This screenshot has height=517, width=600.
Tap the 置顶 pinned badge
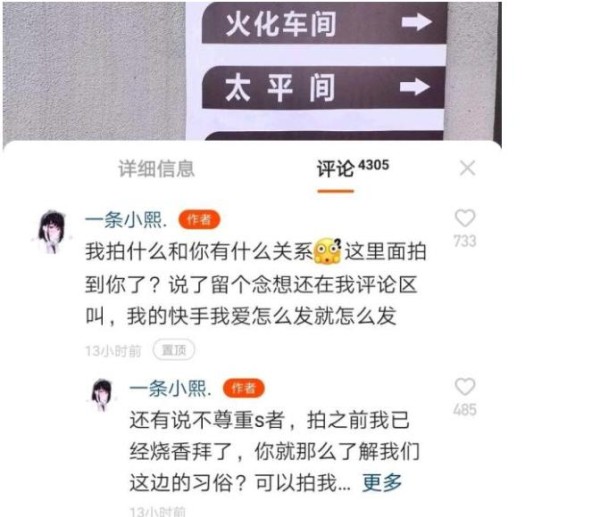174,350
